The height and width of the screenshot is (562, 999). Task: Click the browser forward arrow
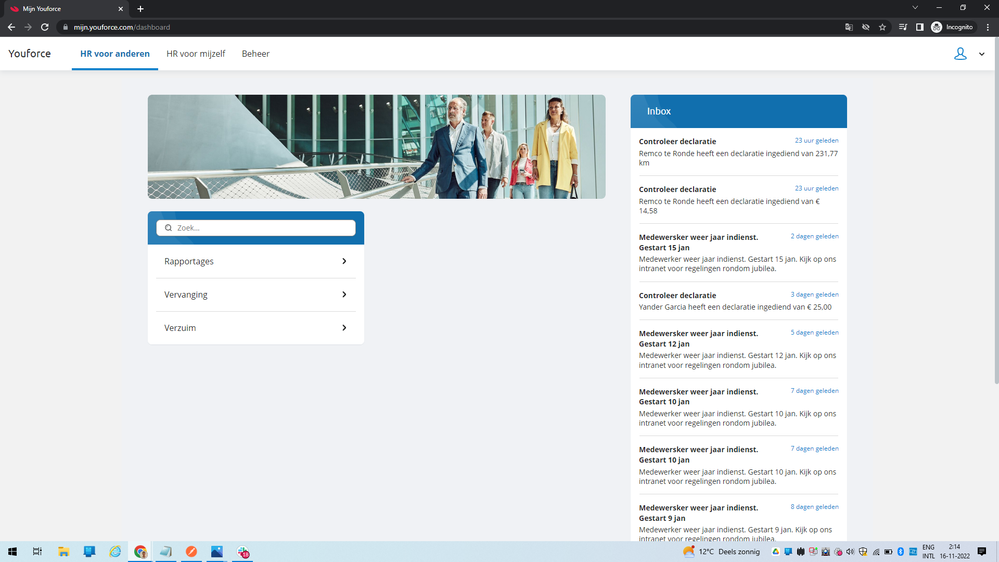pos(27,27)
